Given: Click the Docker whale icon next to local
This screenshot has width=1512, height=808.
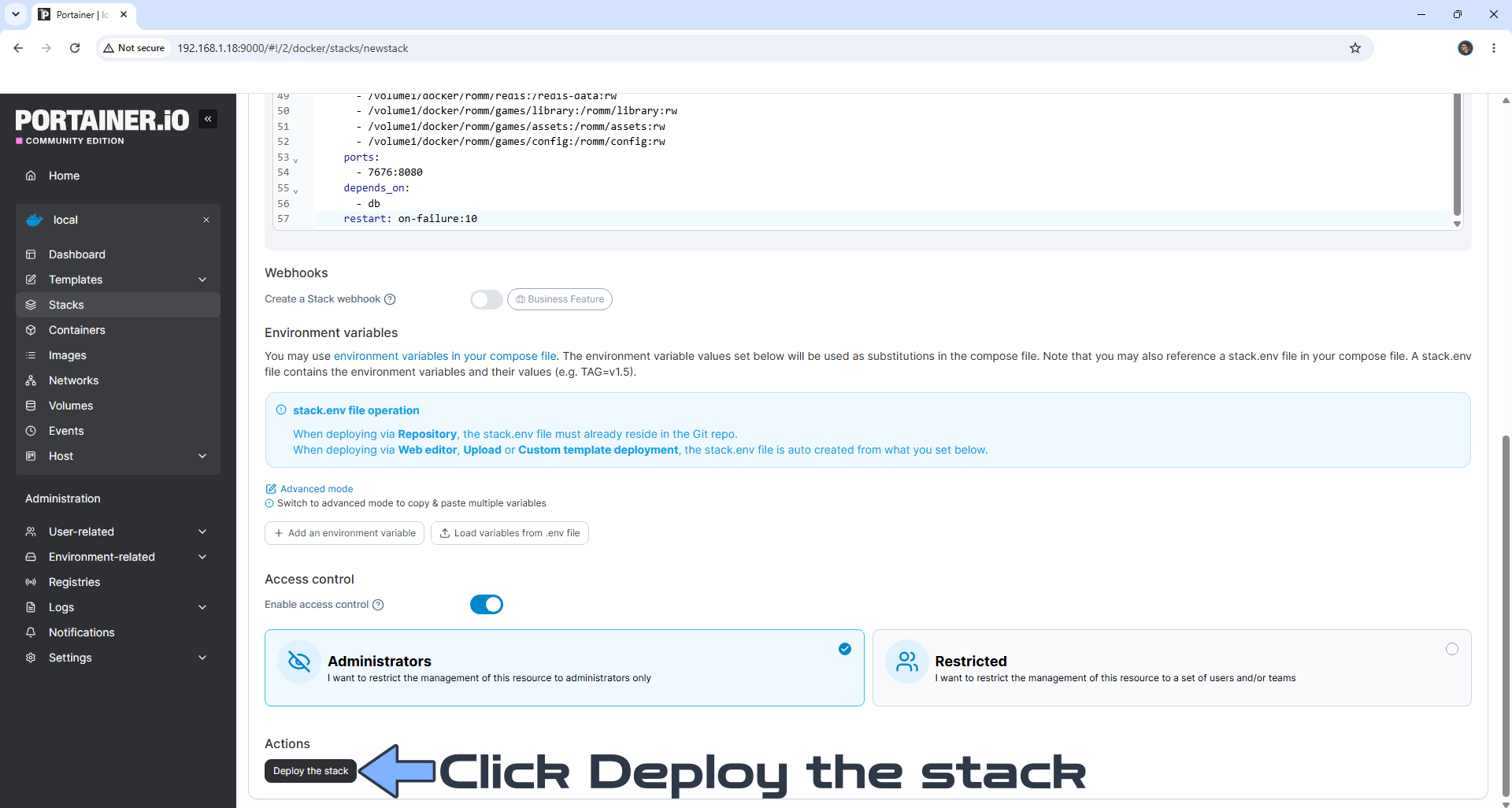Looking at the screenshot, I should pyautogui.click(x=35, y=220).
